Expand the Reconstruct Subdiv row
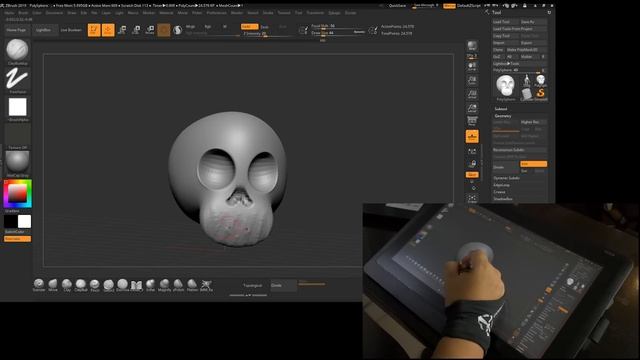 pyautogui.click(x=520, y=150)
